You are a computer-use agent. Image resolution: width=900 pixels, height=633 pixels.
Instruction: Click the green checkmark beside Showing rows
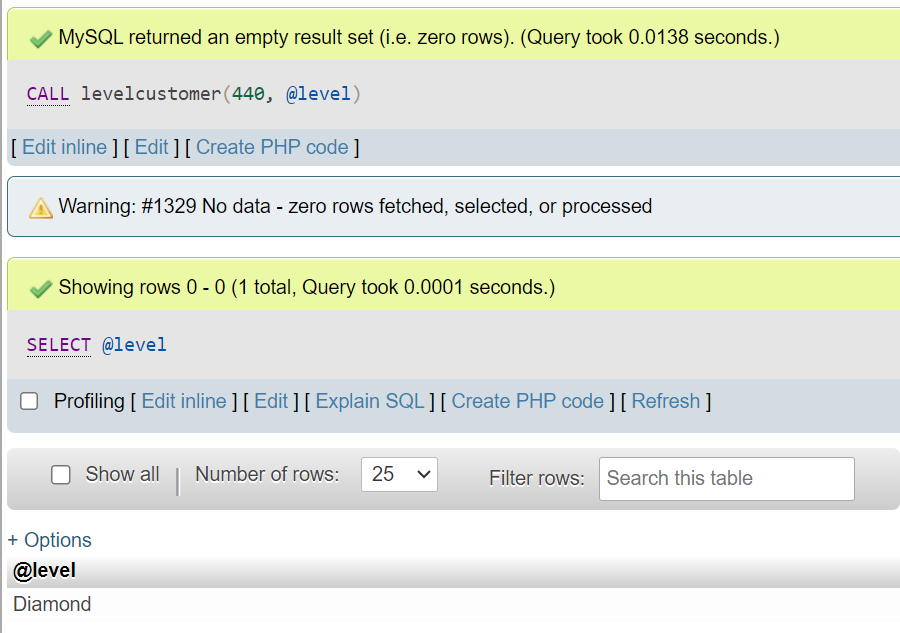pos(40,289)
